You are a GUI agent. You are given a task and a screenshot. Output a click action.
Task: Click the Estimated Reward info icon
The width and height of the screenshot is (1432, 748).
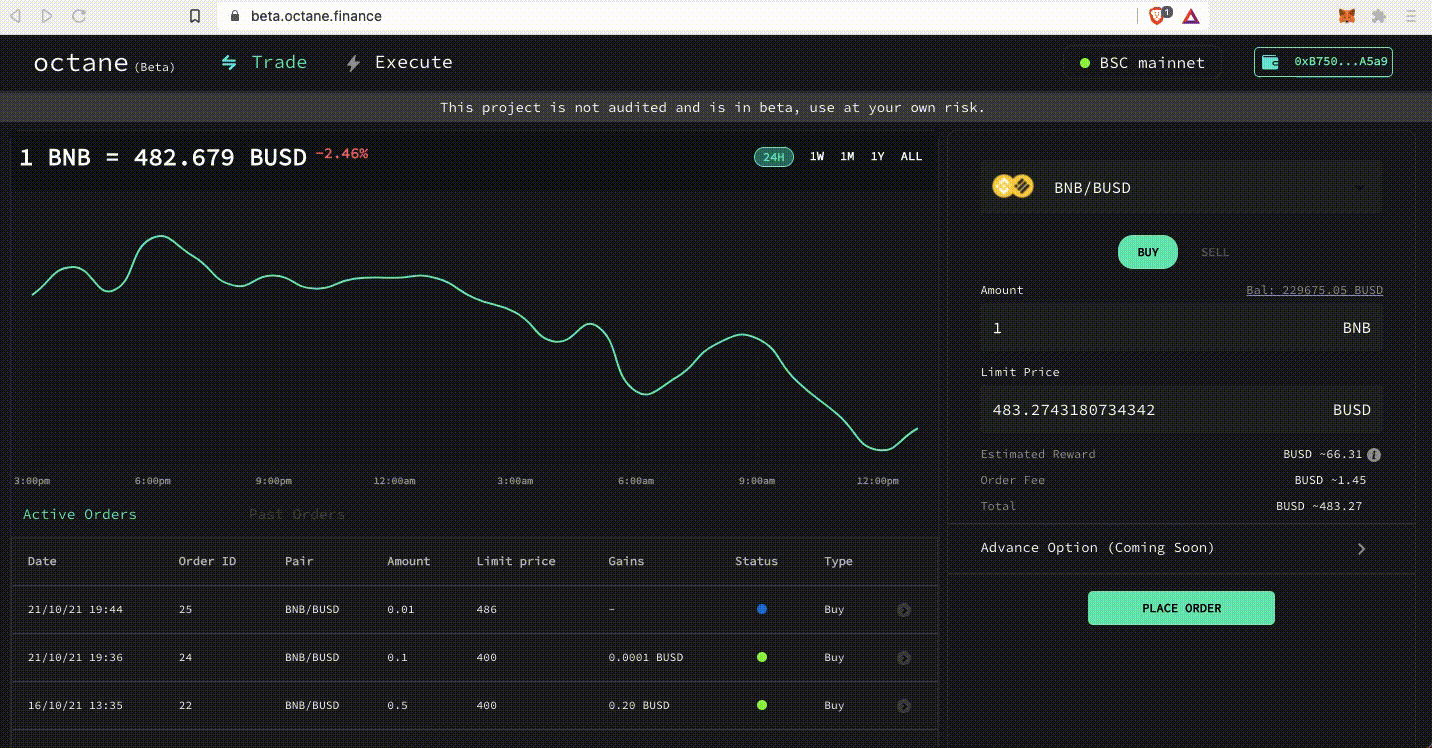pos(1374,454)
